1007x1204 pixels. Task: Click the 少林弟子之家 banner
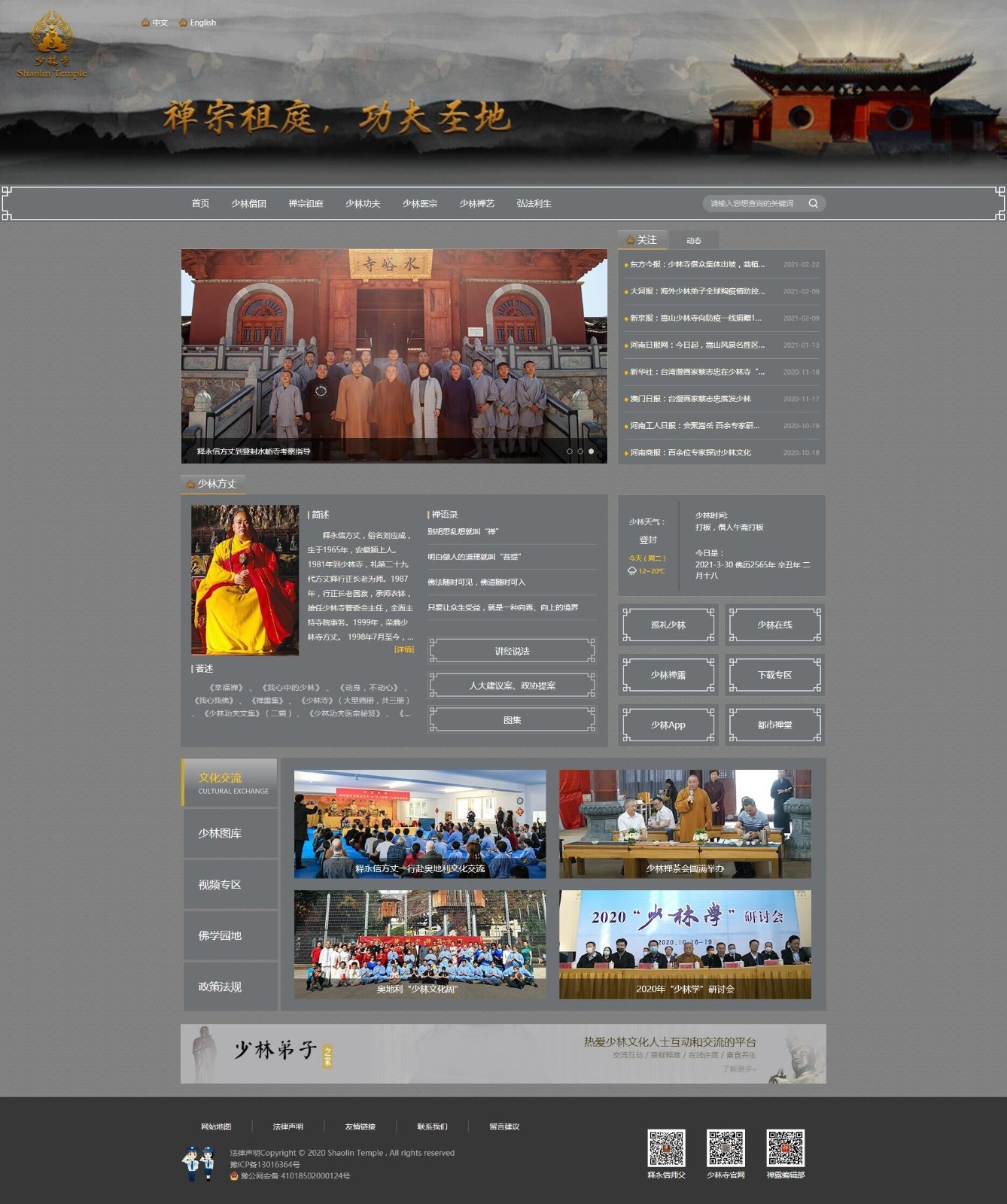(503, 1053)
